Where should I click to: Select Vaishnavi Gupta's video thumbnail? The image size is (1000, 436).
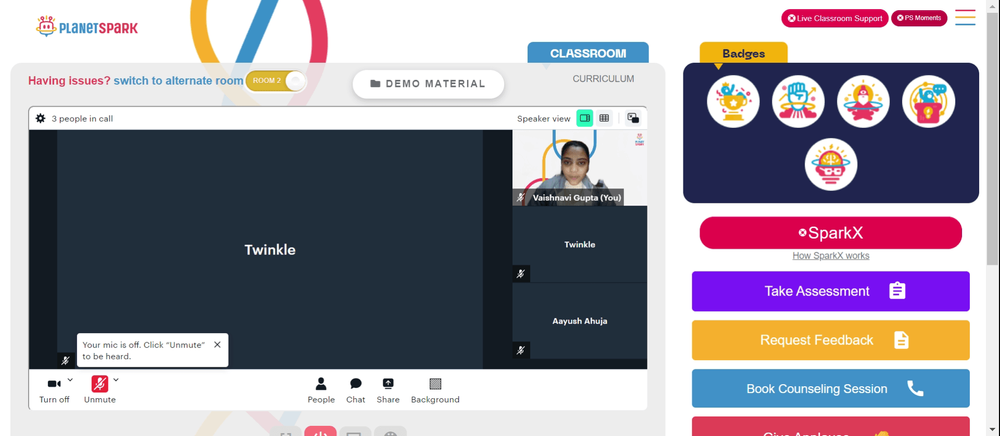tap(579, 168)
